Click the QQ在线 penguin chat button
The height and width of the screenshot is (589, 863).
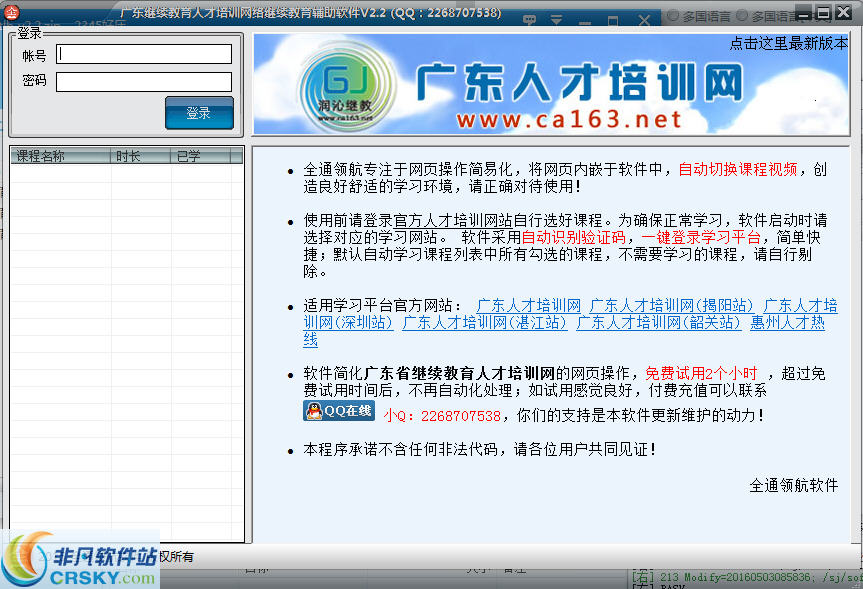(x=338, y=411)
